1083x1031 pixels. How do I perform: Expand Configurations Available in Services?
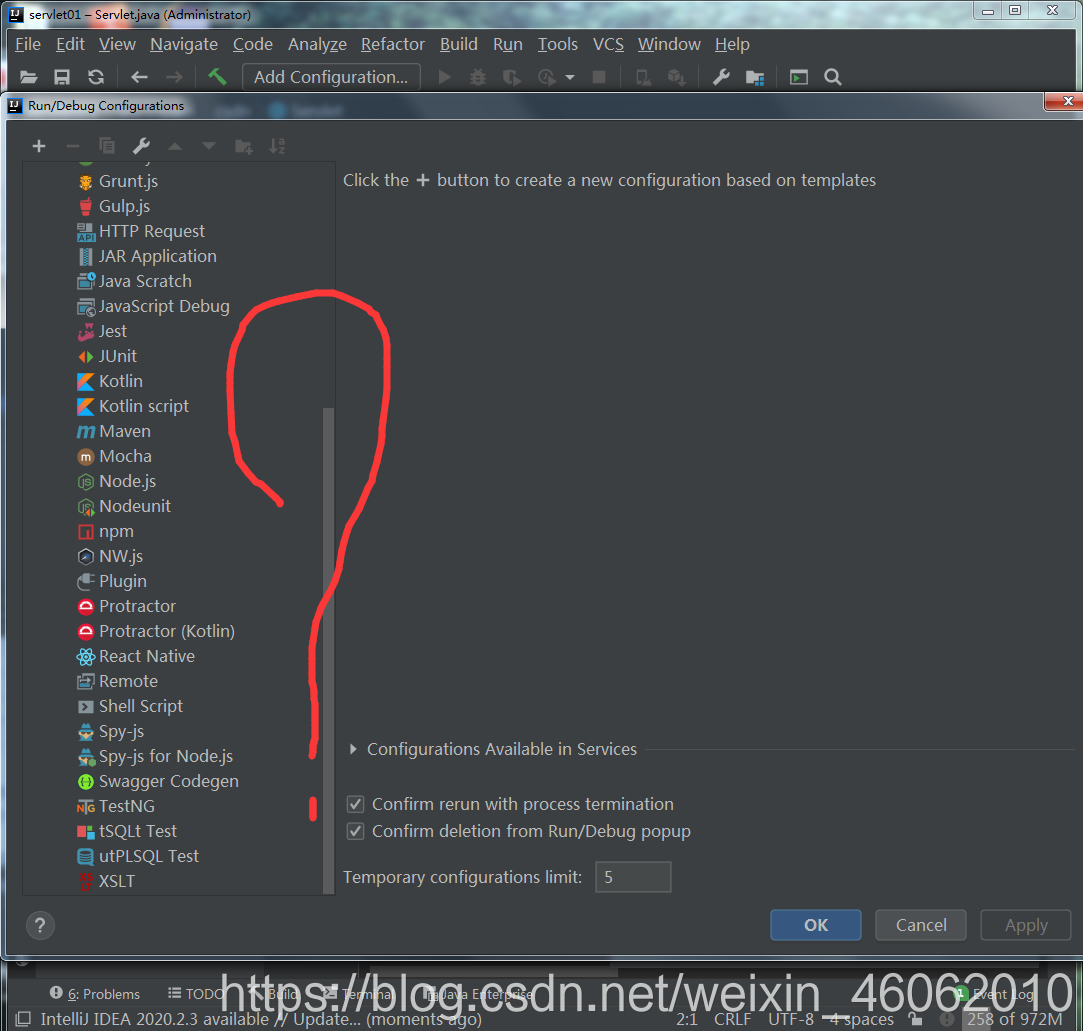[353, 749]
